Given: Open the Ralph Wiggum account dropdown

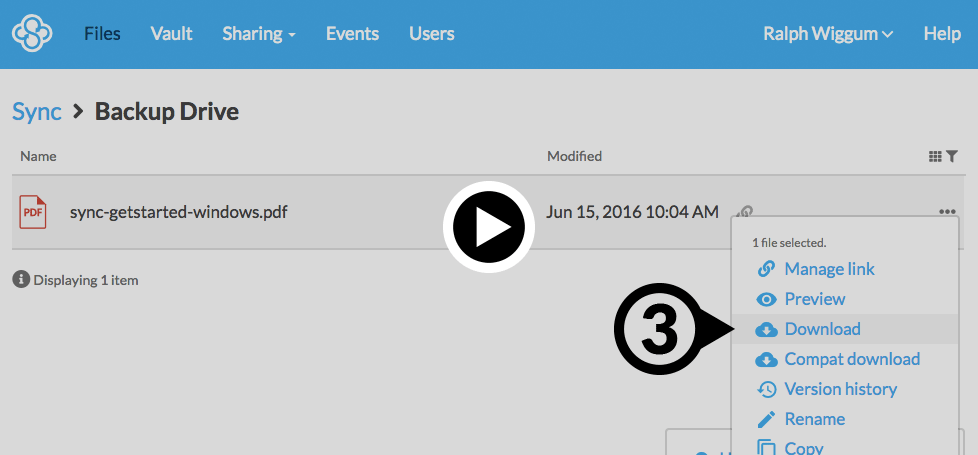Looking at the screenshot, I should pyautogui.click(x=827, y=34).
